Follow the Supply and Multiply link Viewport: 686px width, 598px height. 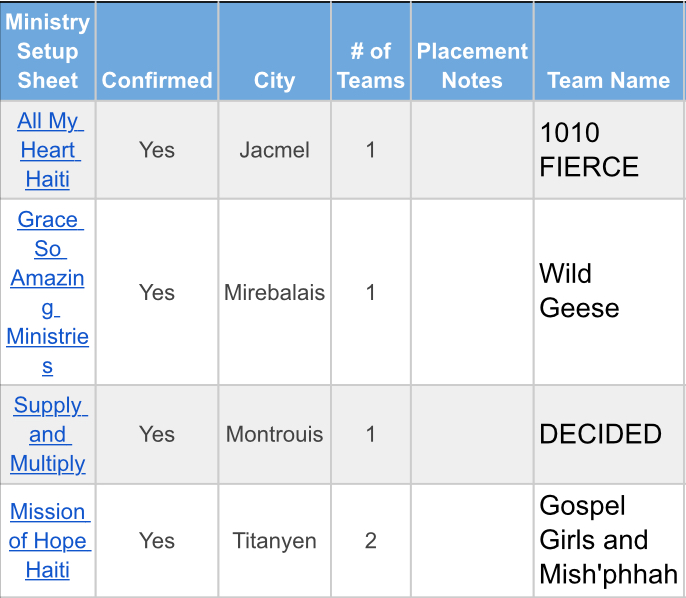[x=48, y=434]
